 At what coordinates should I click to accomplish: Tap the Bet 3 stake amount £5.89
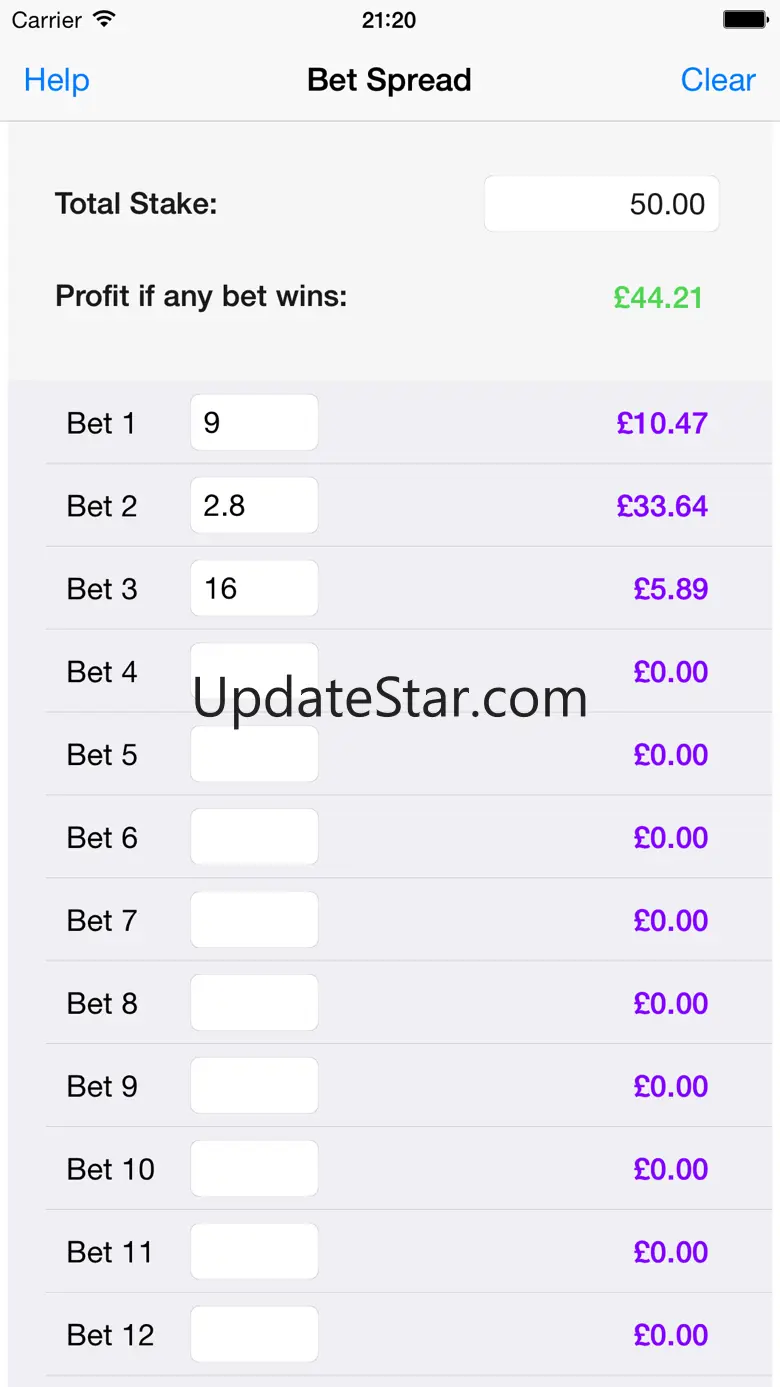click(671, 590)
